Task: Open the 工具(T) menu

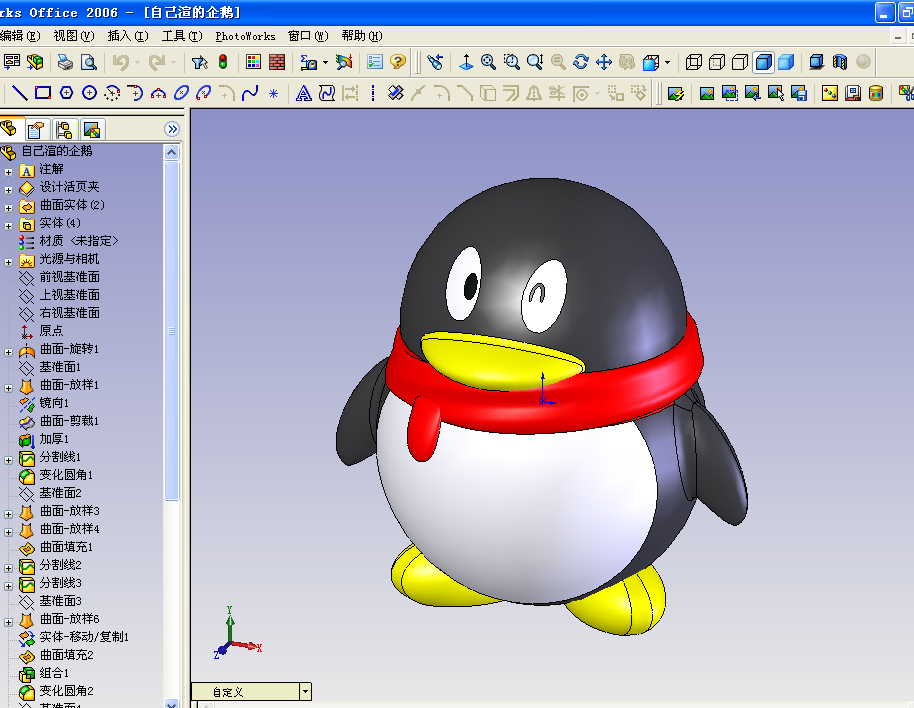Action: point(182,36)
